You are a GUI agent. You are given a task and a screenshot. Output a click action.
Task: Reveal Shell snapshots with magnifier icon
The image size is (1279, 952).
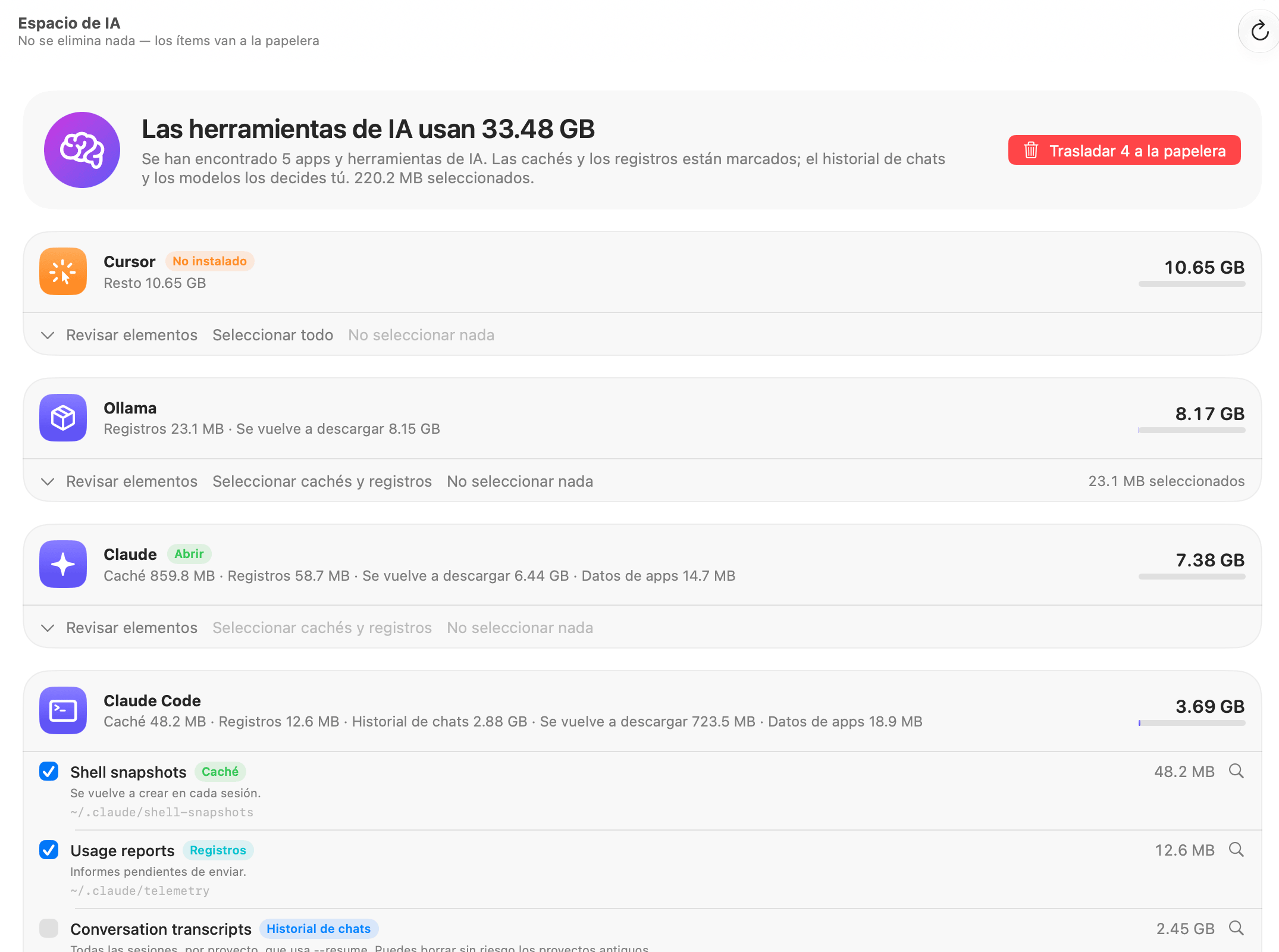[1236, 771]
